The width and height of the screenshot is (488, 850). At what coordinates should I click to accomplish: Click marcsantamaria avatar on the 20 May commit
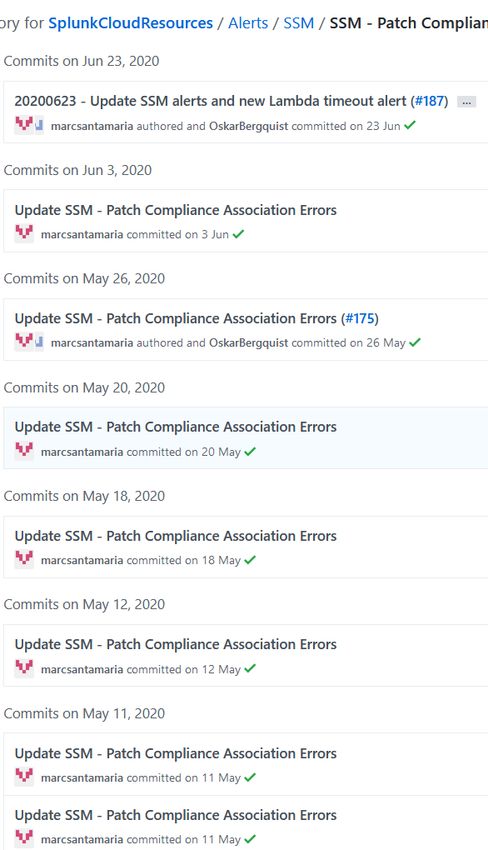(24, 451)
